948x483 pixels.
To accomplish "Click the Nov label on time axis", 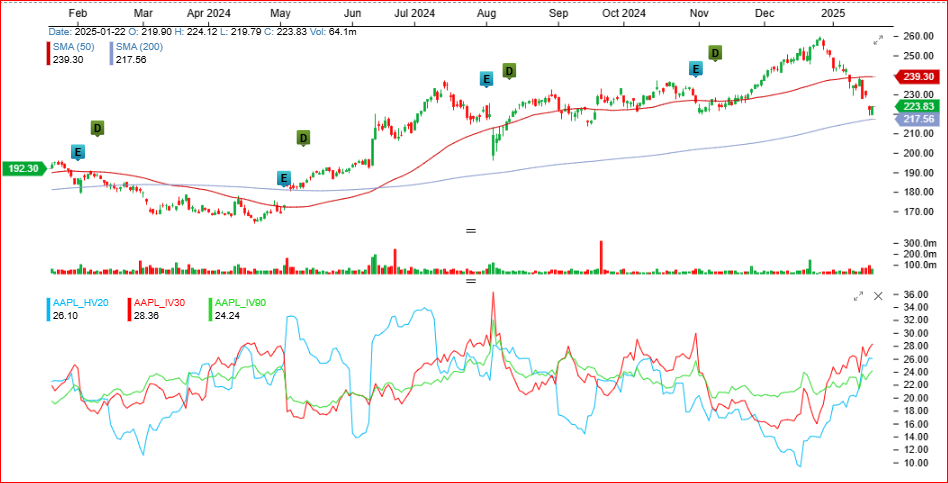I will click(x=698, y=13).
